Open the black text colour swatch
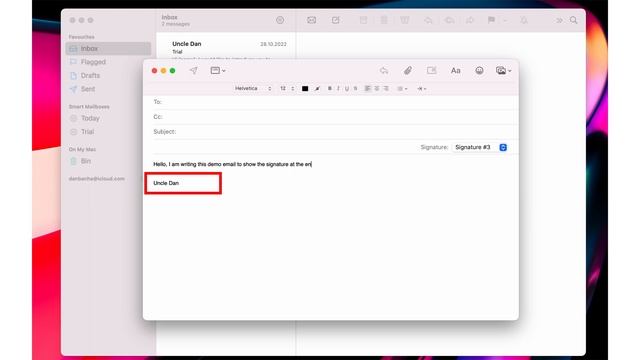The width and height of the screenshot is (640, 360). (x=305, y=89)
